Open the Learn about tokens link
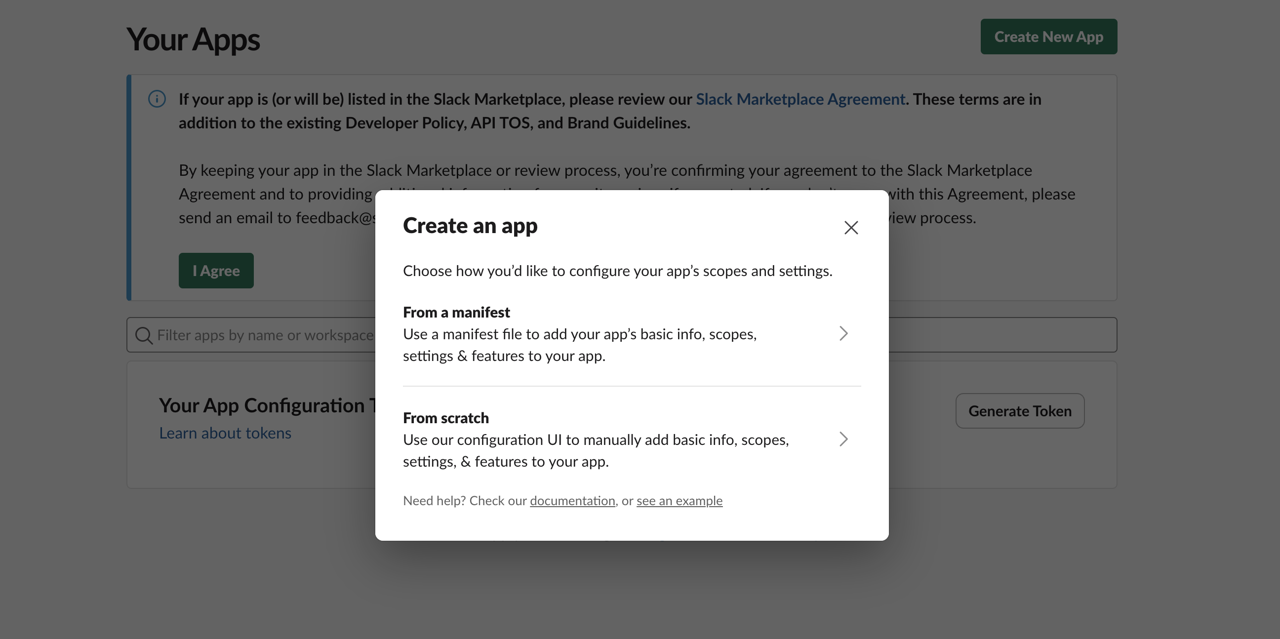Image resolution: width=1280 pixels, height=639 pixels. 225,433
